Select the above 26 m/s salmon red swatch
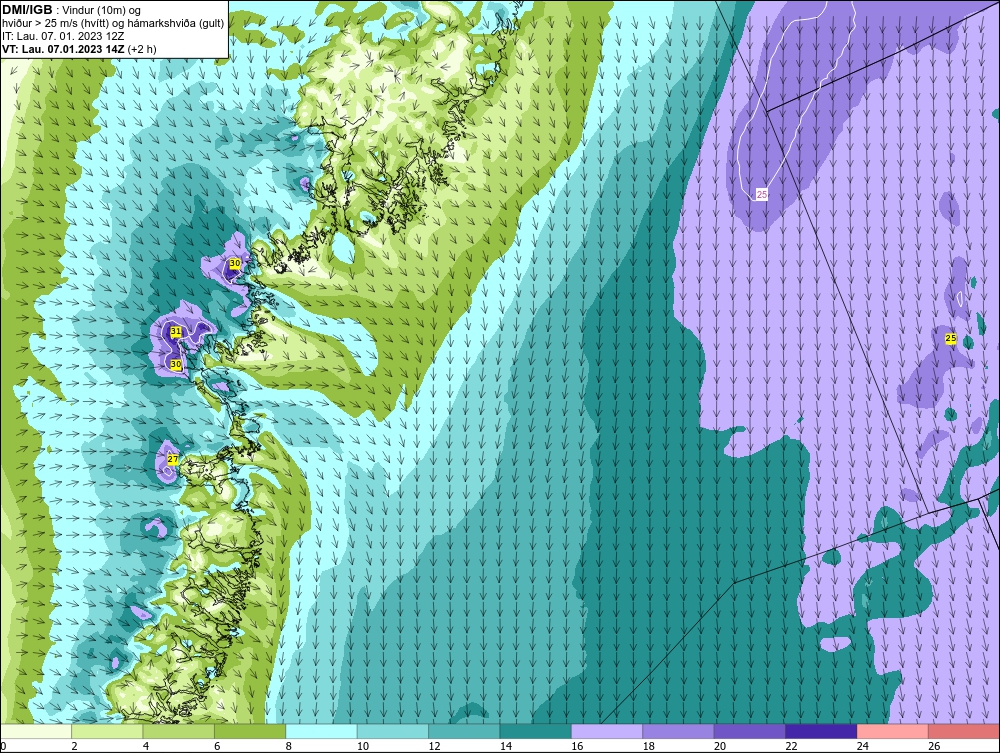1000x753 pixels. tap(964, 731)
